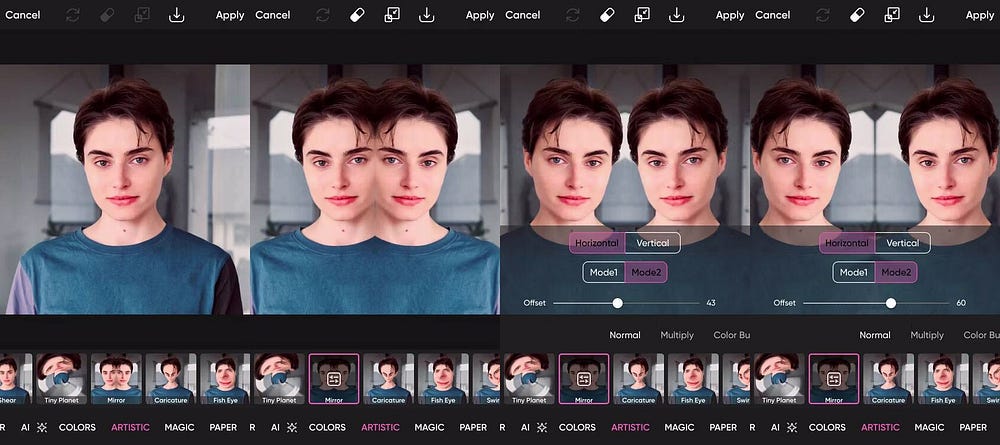Click the compare icon in the third panel
Viewport: 1000px width, 445px height.
[x=642, y=15]
